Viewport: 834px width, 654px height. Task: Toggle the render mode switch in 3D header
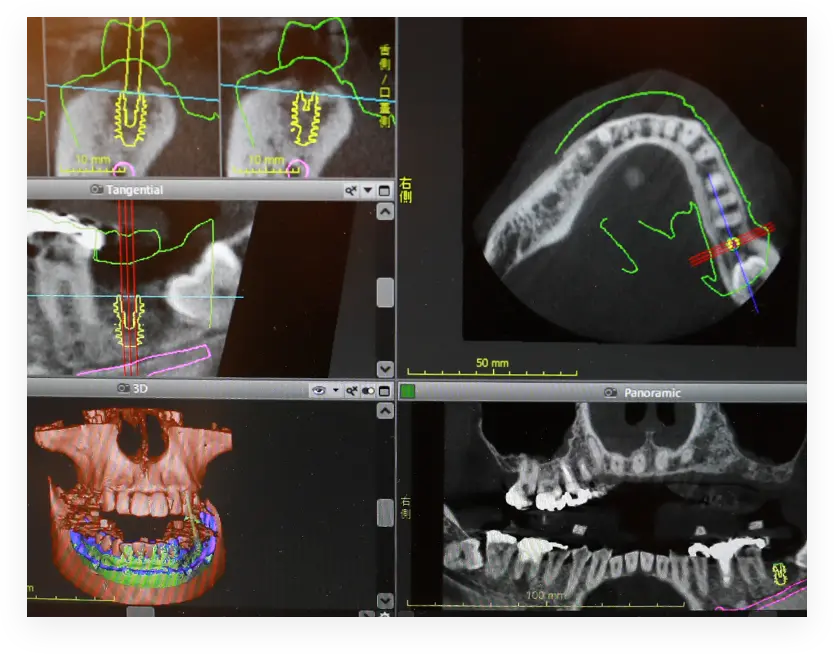coord(368,390)
